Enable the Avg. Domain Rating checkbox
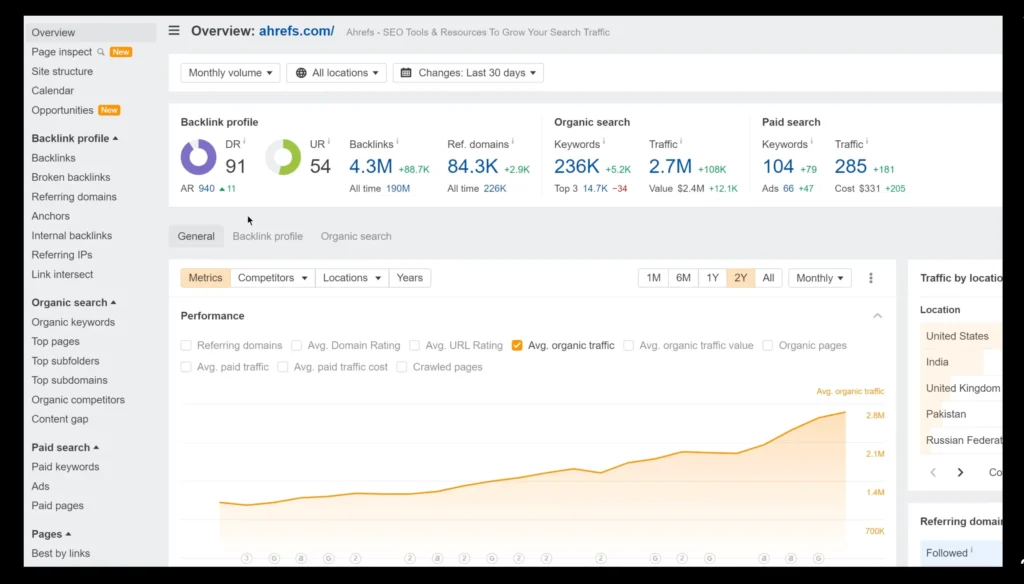1024x584 pixels. tap(296, 346)
